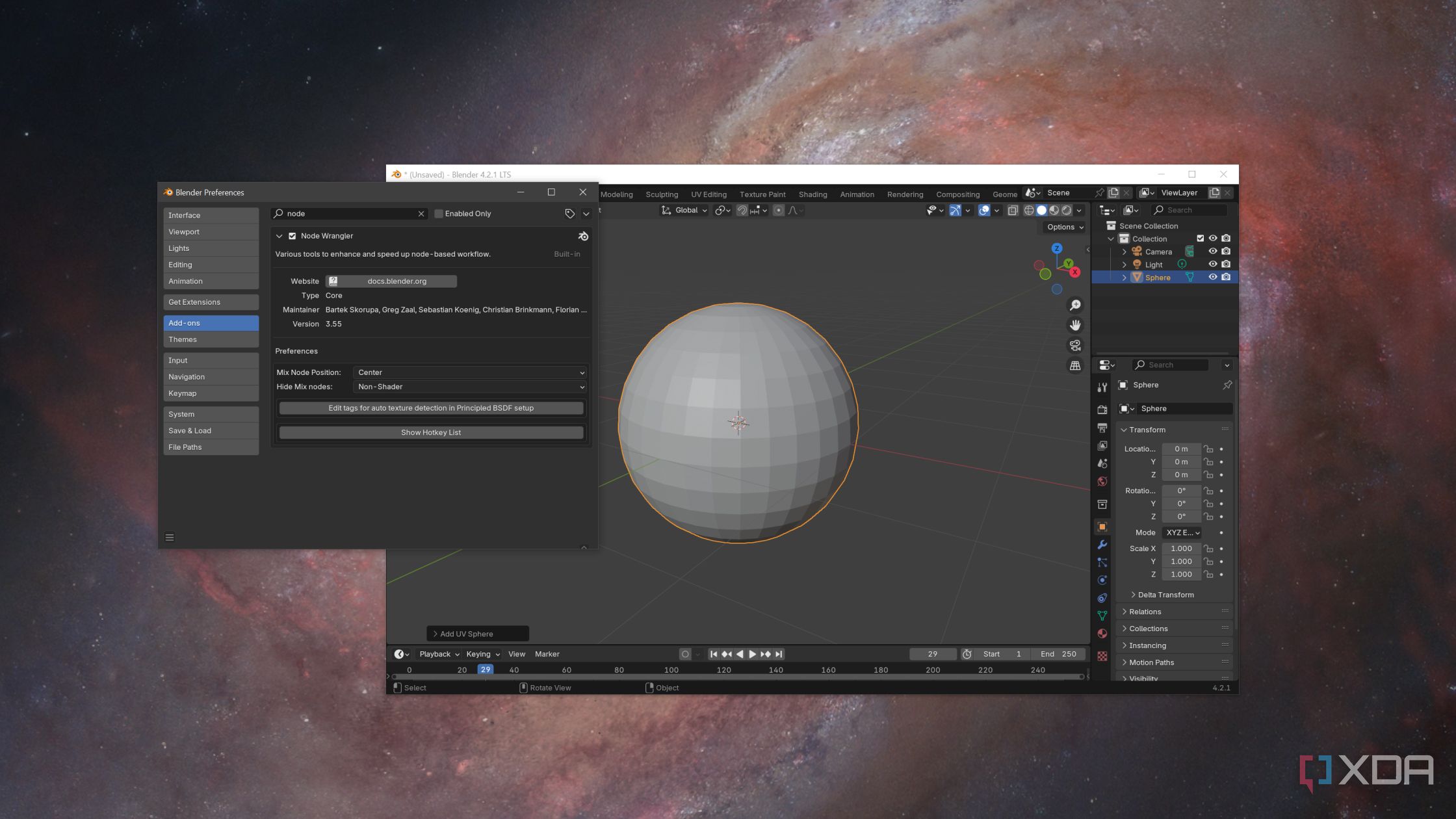Screen dimensions: 1456x819
Task: Toggle X-ray view in viewport header
Action: click(x=1013, y=211)
